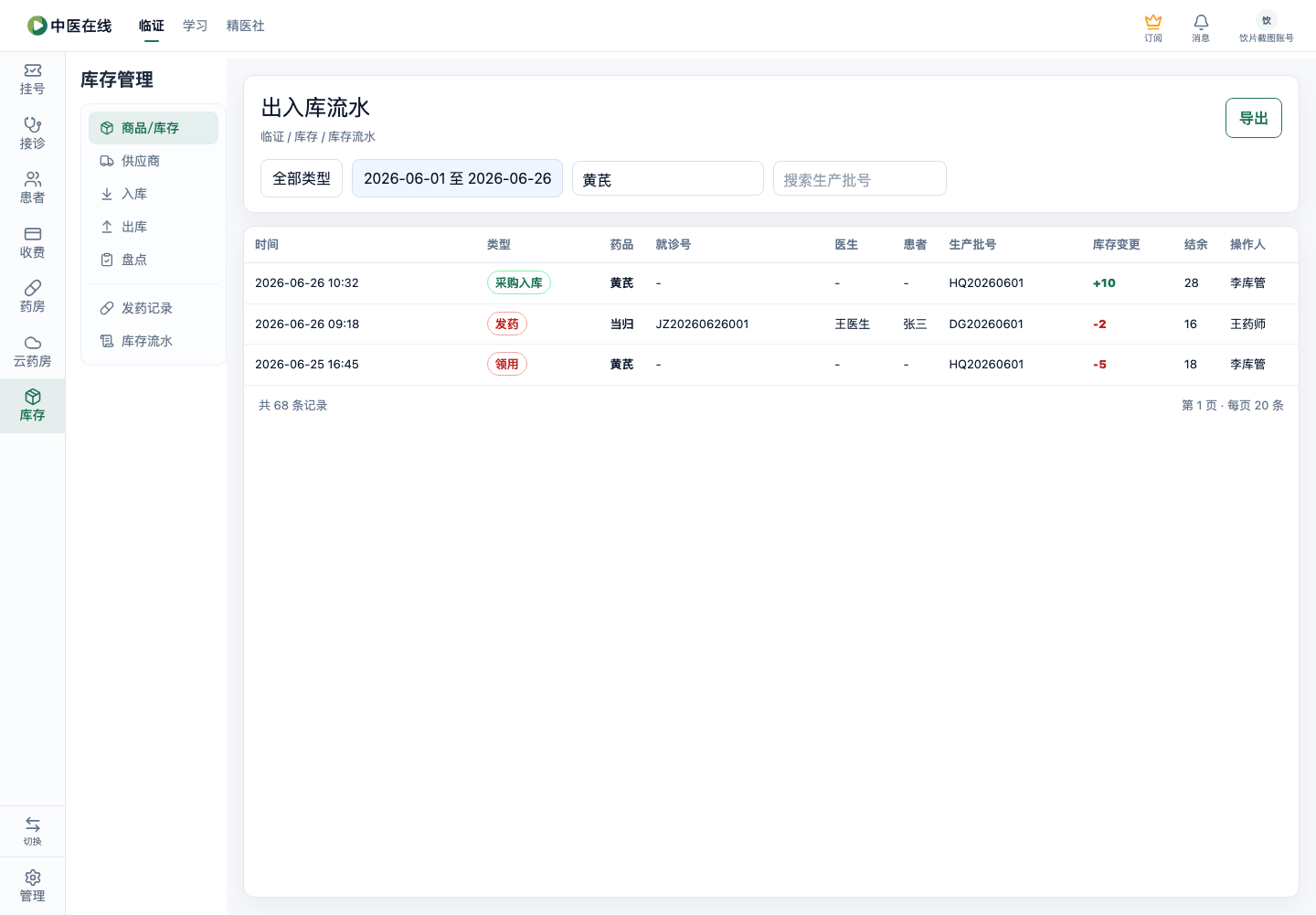Go to 挂号 in the left sidebar

(x=33, y=80)
